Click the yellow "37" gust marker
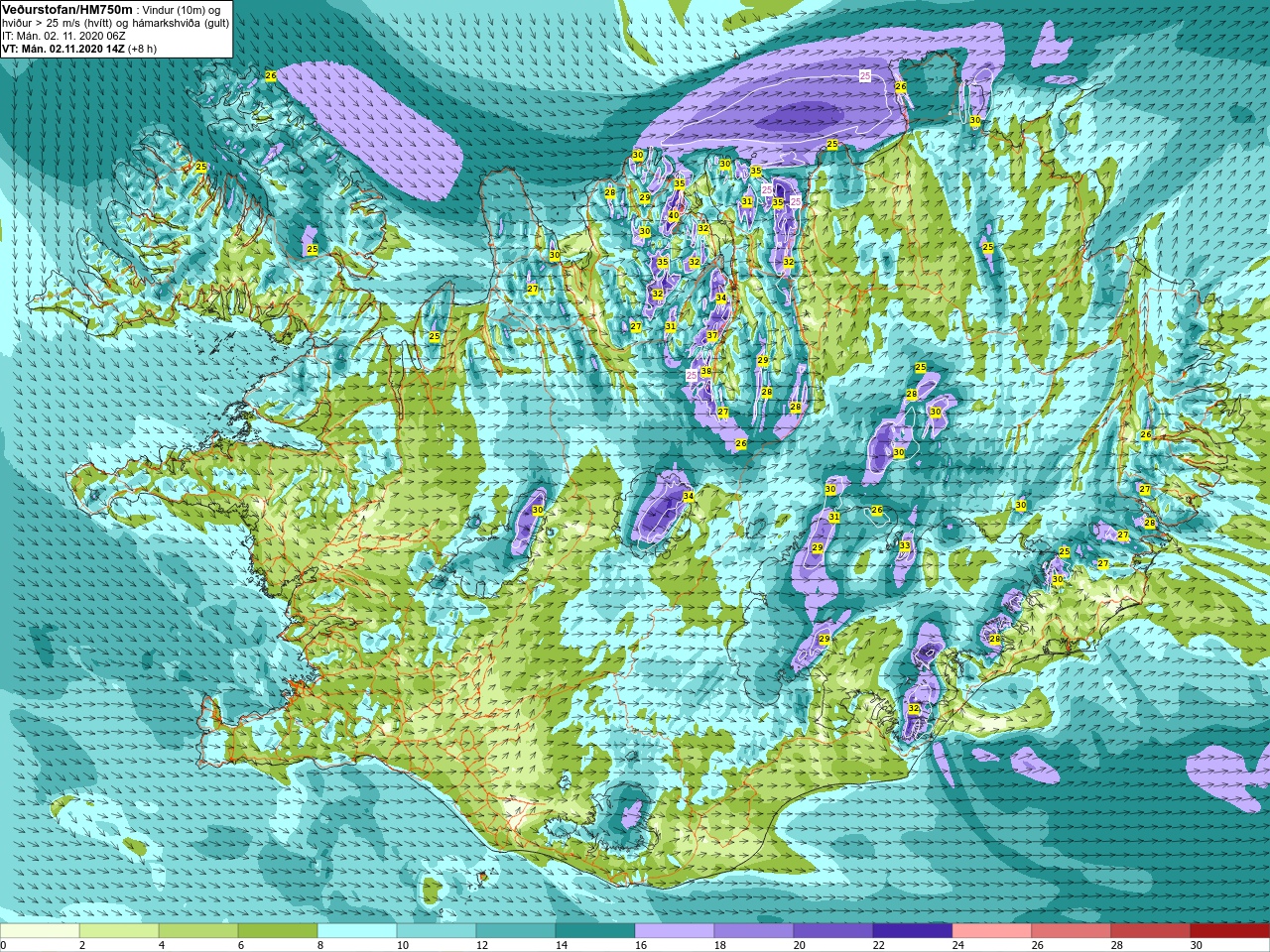The height and width of the screenshot is (952, 1270). [711, 336]
